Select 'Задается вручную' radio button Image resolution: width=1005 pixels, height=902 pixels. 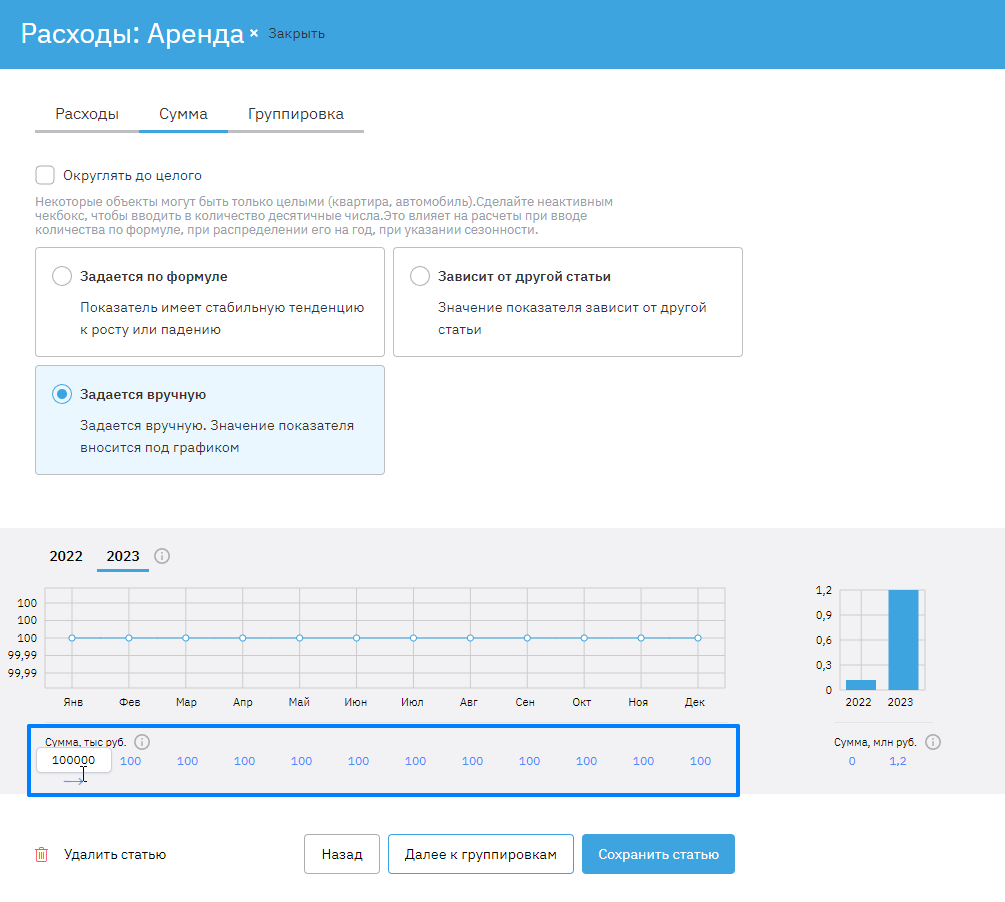tap(62, 394)
